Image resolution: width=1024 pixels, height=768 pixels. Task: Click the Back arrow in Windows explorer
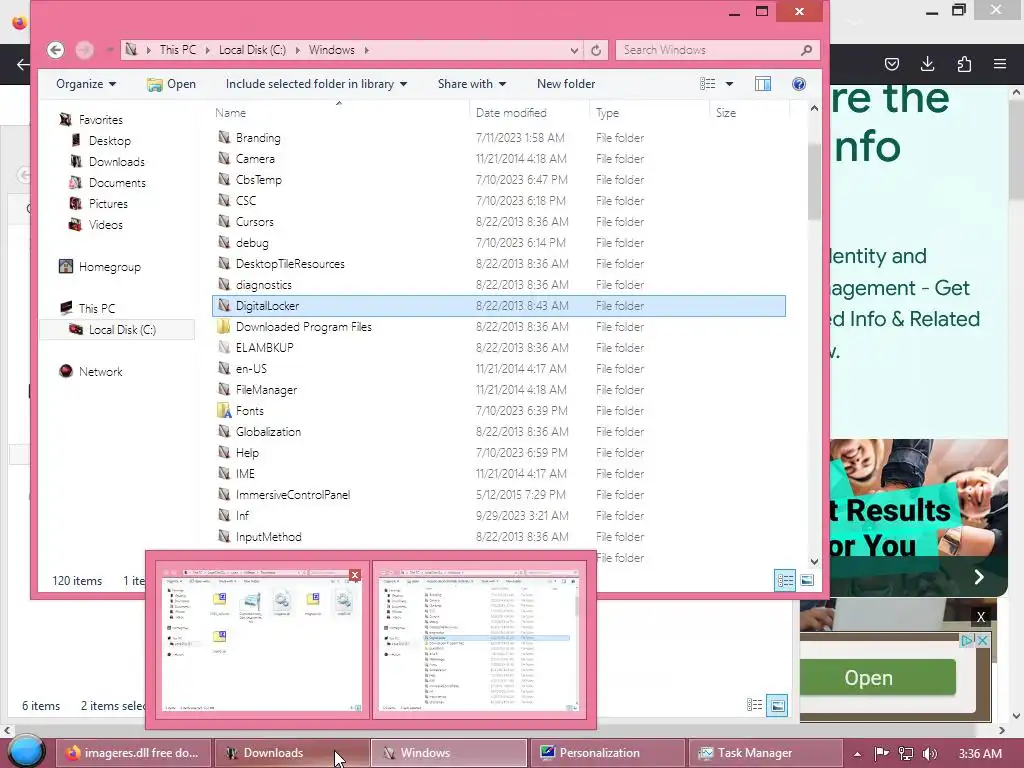pos(56,50)
